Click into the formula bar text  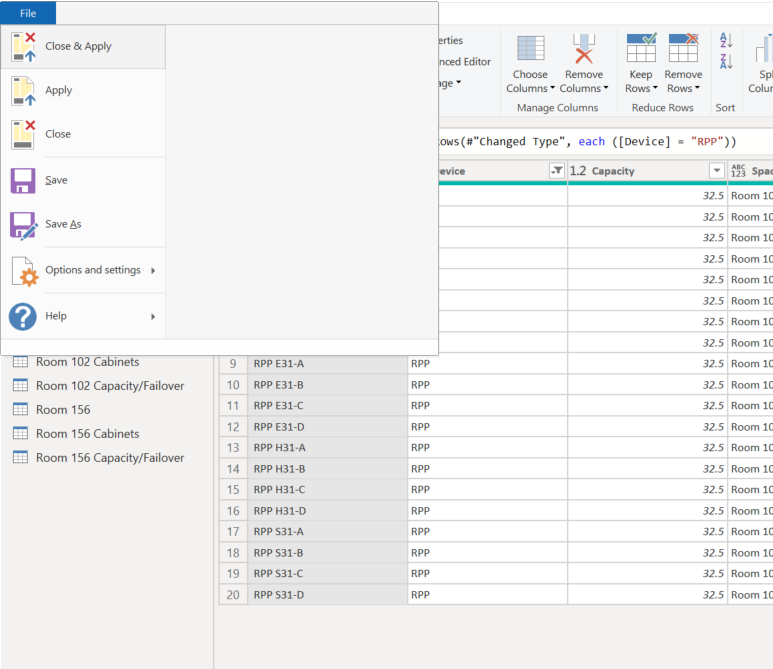click(x=587, y=142)
